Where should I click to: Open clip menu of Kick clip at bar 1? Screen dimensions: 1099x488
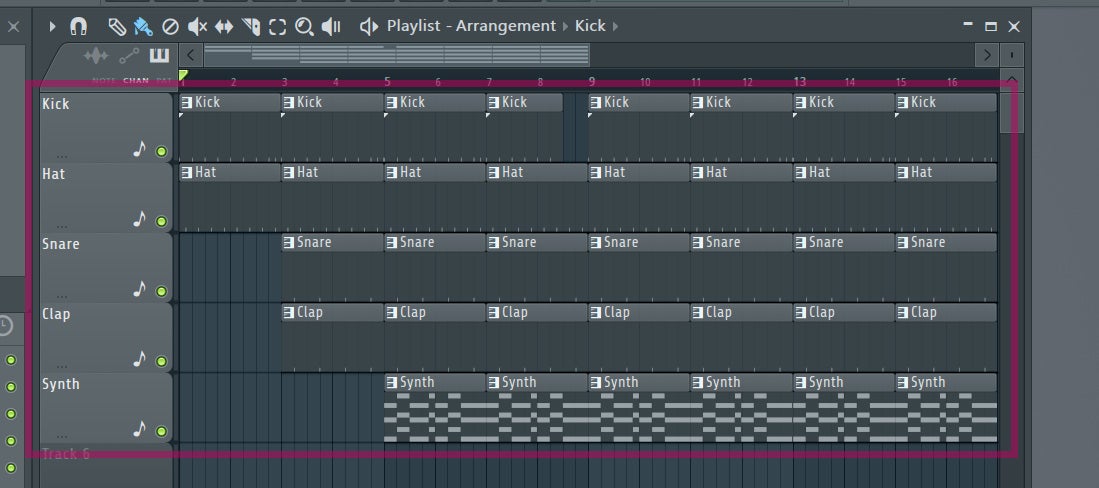[186, 102]
